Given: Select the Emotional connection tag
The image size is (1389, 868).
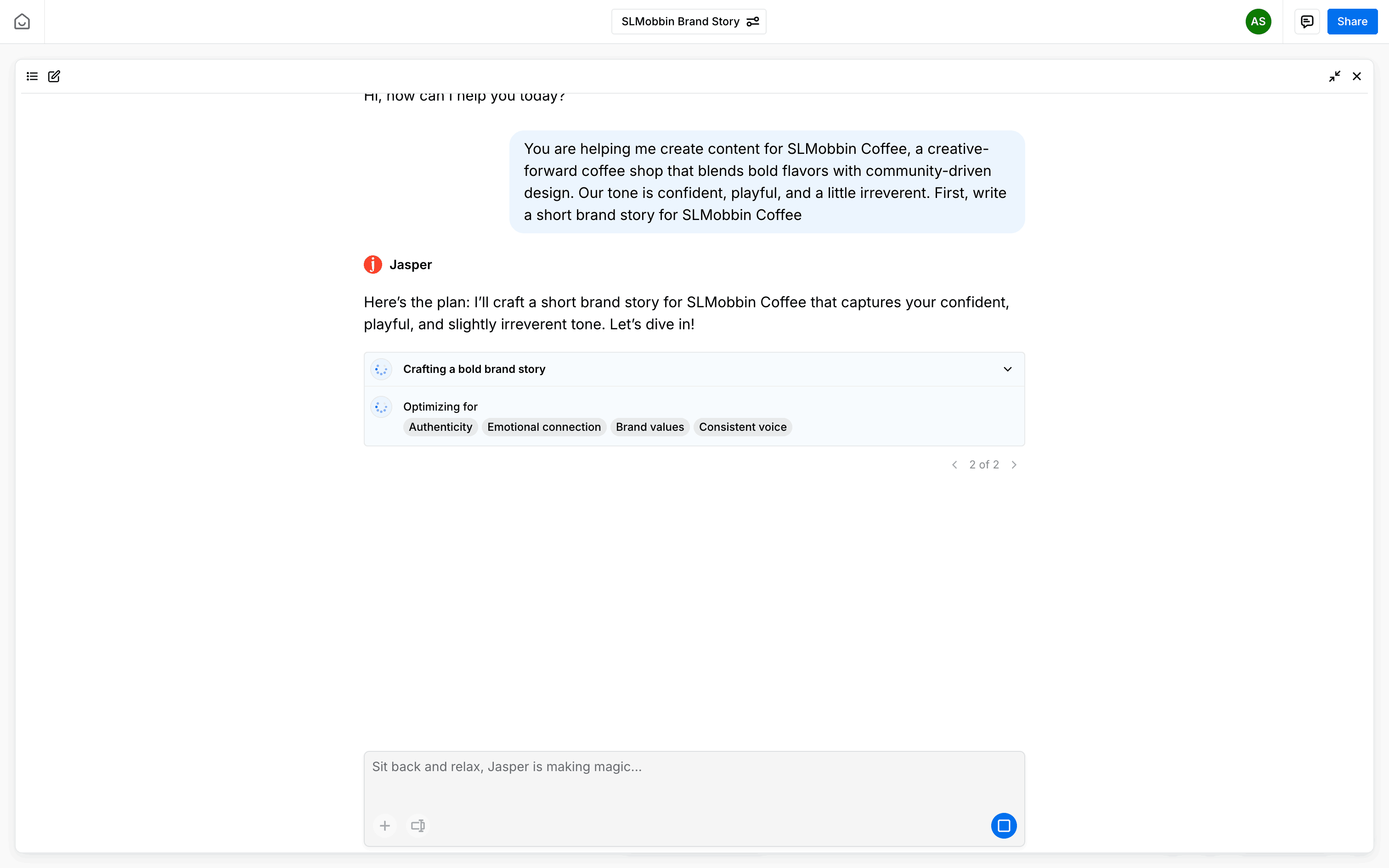Looking at the screenshot, I should coord(543,427).
